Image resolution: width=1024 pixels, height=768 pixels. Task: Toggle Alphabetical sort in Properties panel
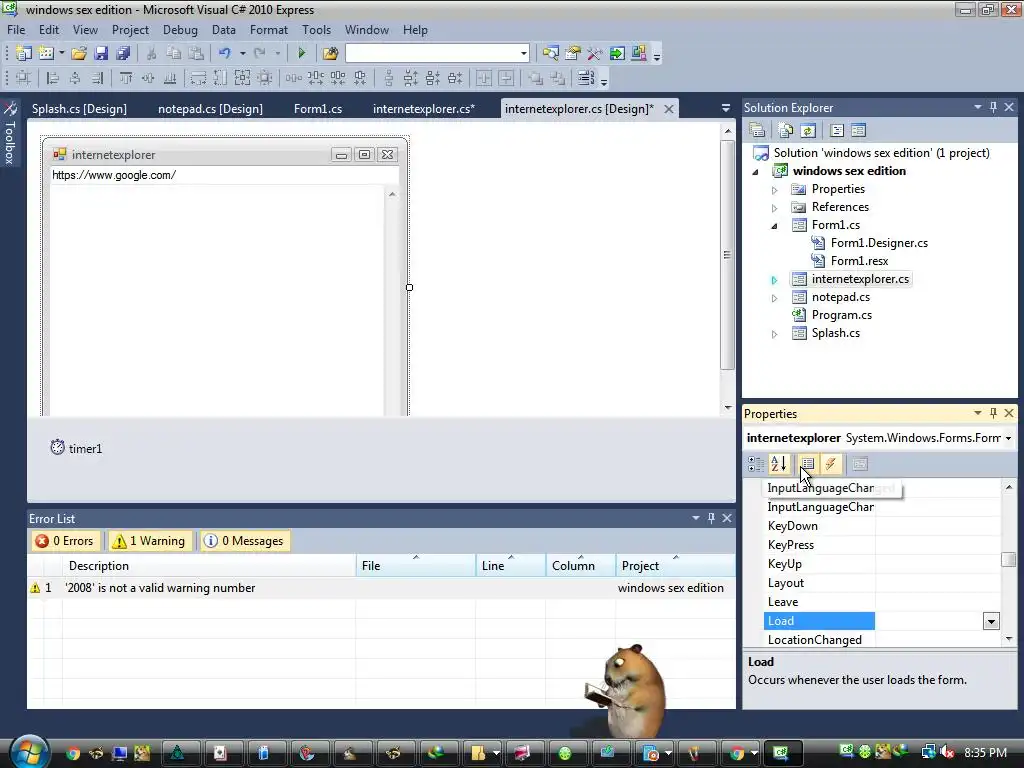pyautogui.click(x=778, y=464)
